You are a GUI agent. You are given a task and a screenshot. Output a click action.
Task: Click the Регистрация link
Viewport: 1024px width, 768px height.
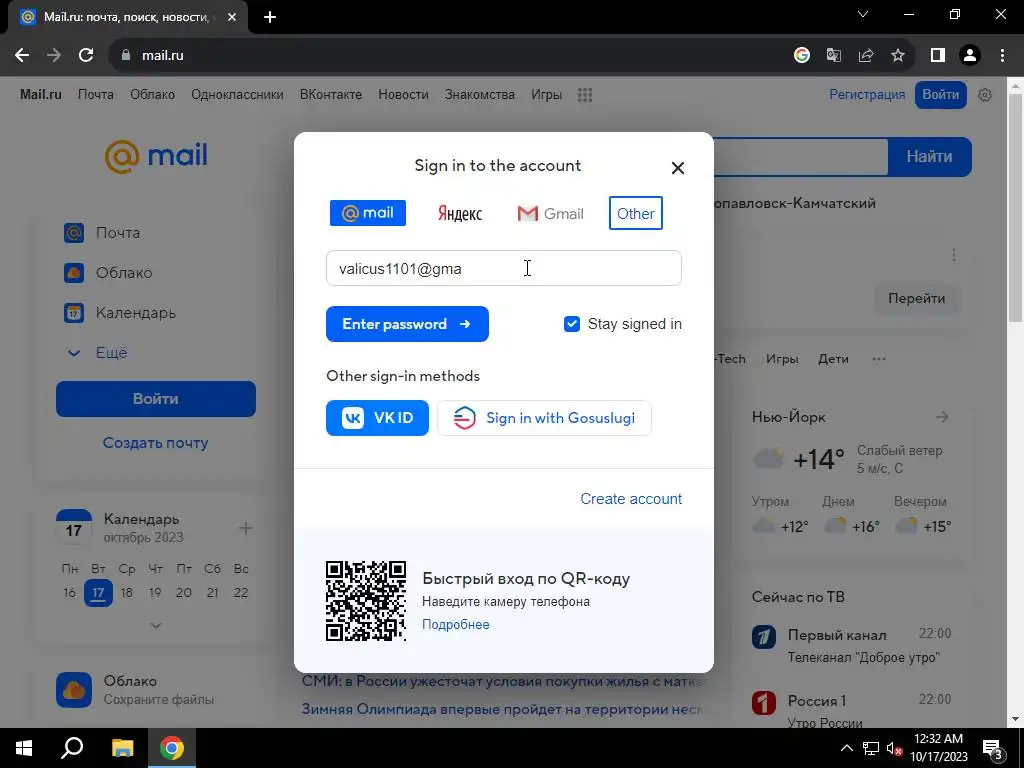click(x=867, y=95)
